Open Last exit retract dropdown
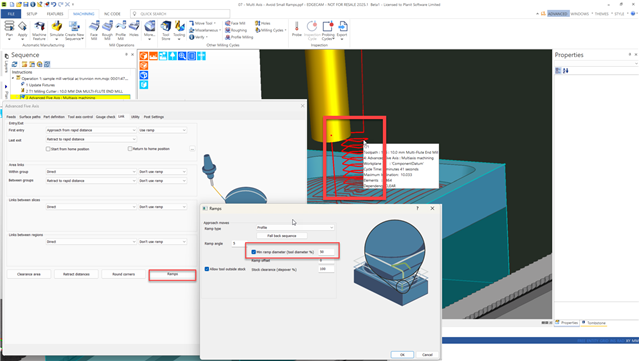Image resolution: width=639 pixels, height=361 pixels. click(91, 139)
